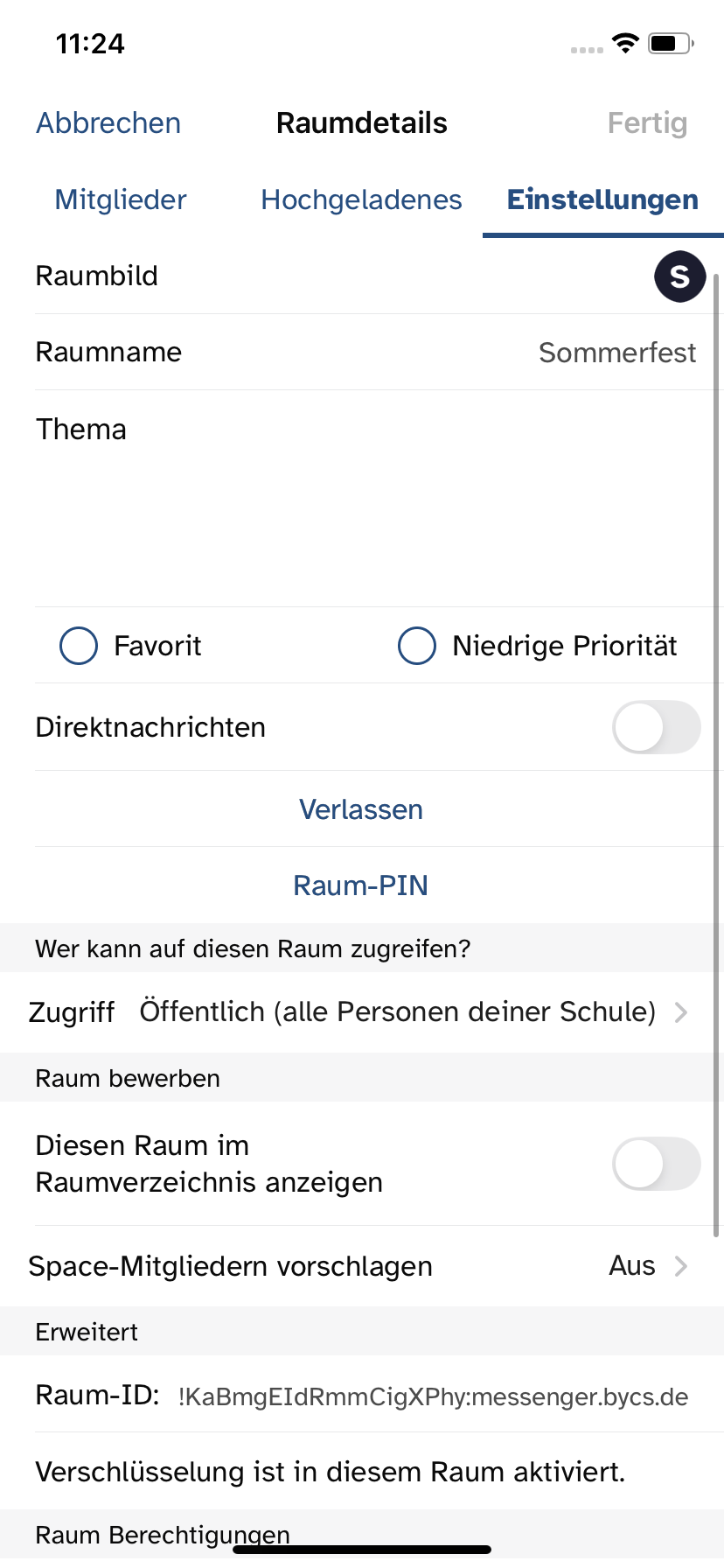Tap the Fertig button
The width and height of the screenshot is (724, 1568).
click(647, 123)
